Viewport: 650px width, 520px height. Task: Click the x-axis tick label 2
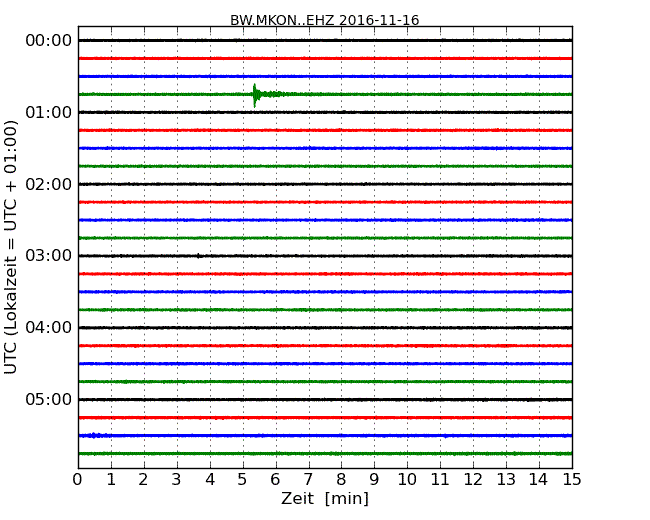point(143,480)
